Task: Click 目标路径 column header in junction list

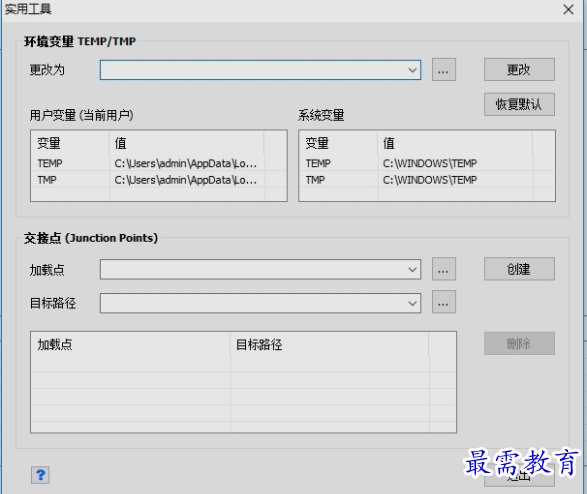Action: tap(329, 344)
